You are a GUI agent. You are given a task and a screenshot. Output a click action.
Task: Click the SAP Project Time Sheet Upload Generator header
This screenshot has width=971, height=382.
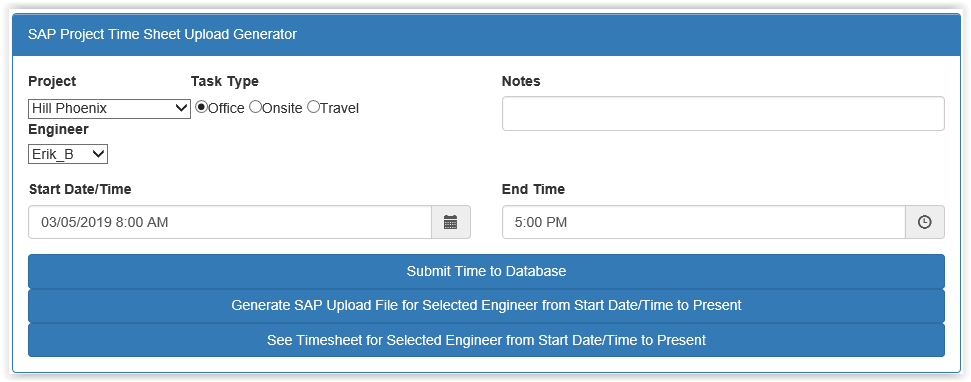(x=162, y=34)
